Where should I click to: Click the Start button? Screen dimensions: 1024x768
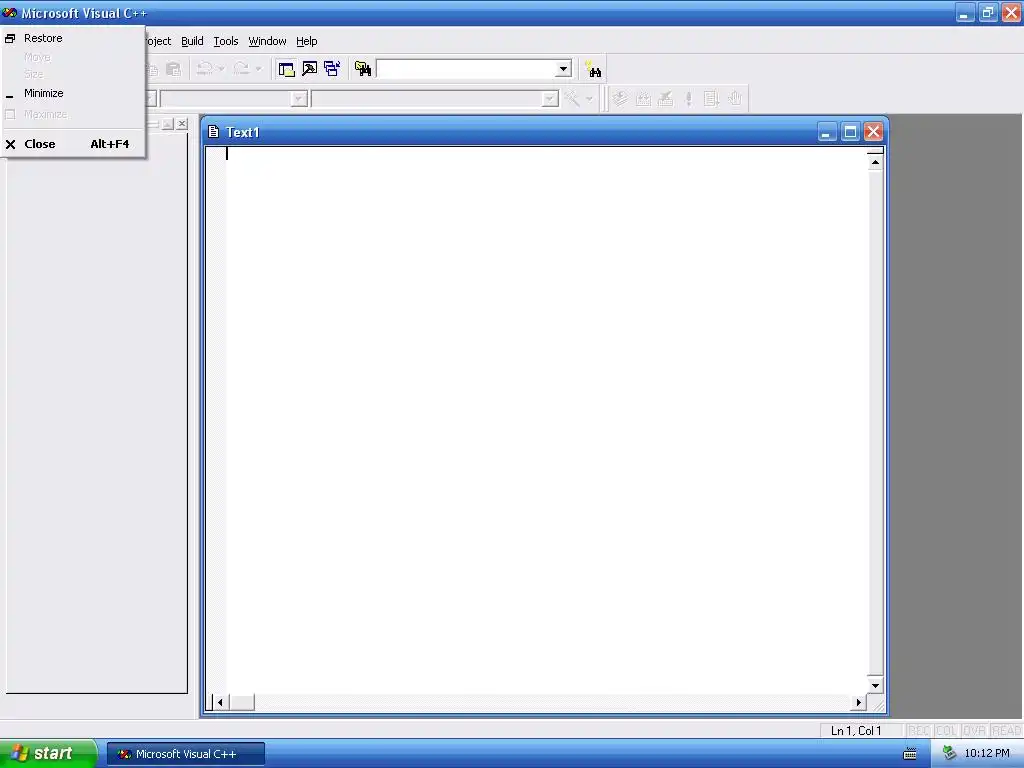coord(48,754)
